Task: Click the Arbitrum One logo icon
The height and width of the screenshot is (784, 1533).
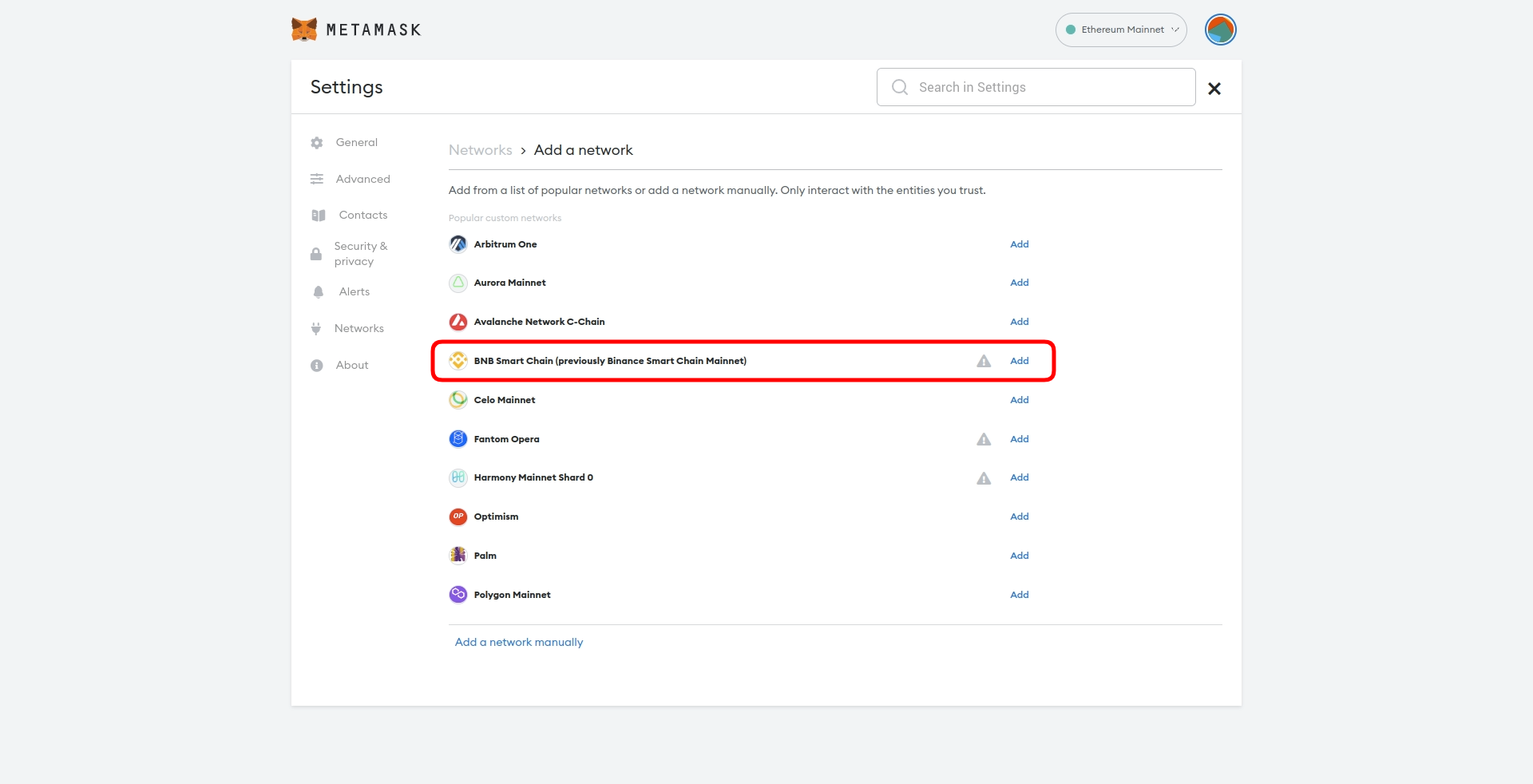Action: tap(458, 244)
